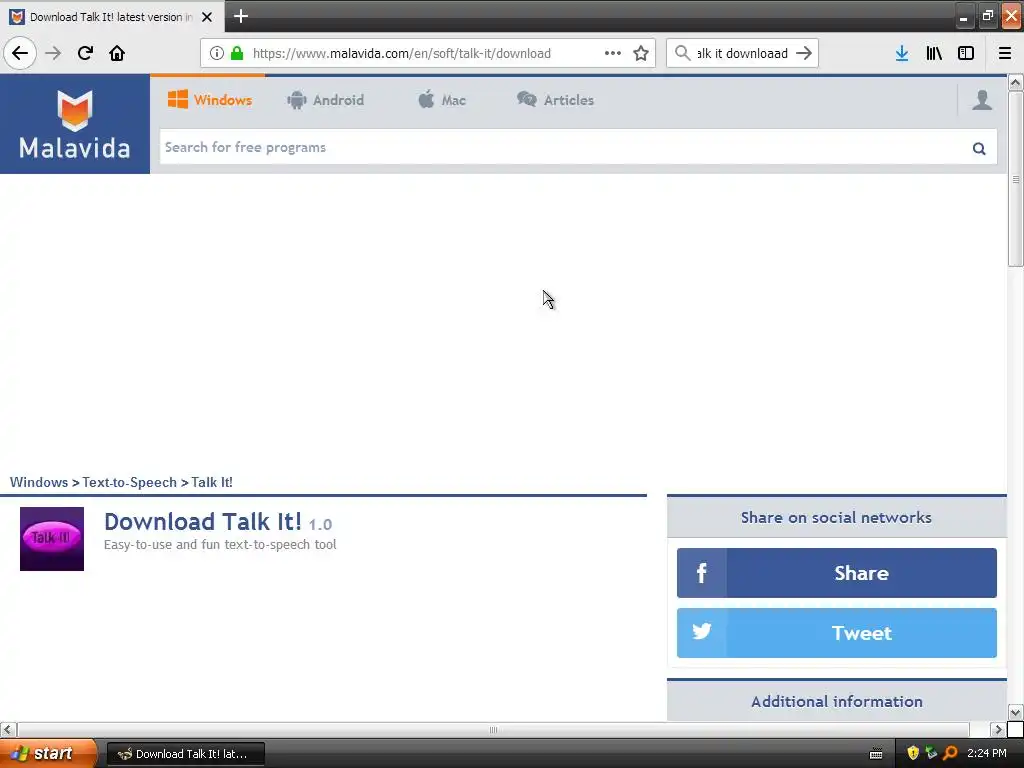Viewport: 1024px width, 768px height.
Task: Open the Windows breadcrumb link
Action: tap(39, 482)
